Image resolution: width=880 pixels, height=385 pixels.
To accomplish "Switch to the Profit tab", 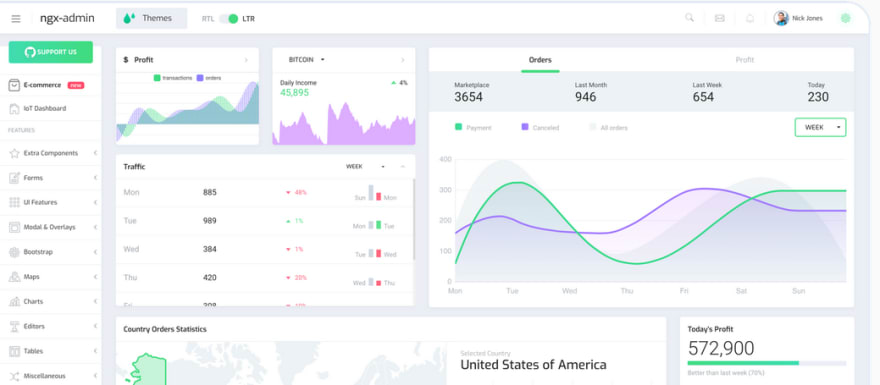I will (x=745, y=60).
